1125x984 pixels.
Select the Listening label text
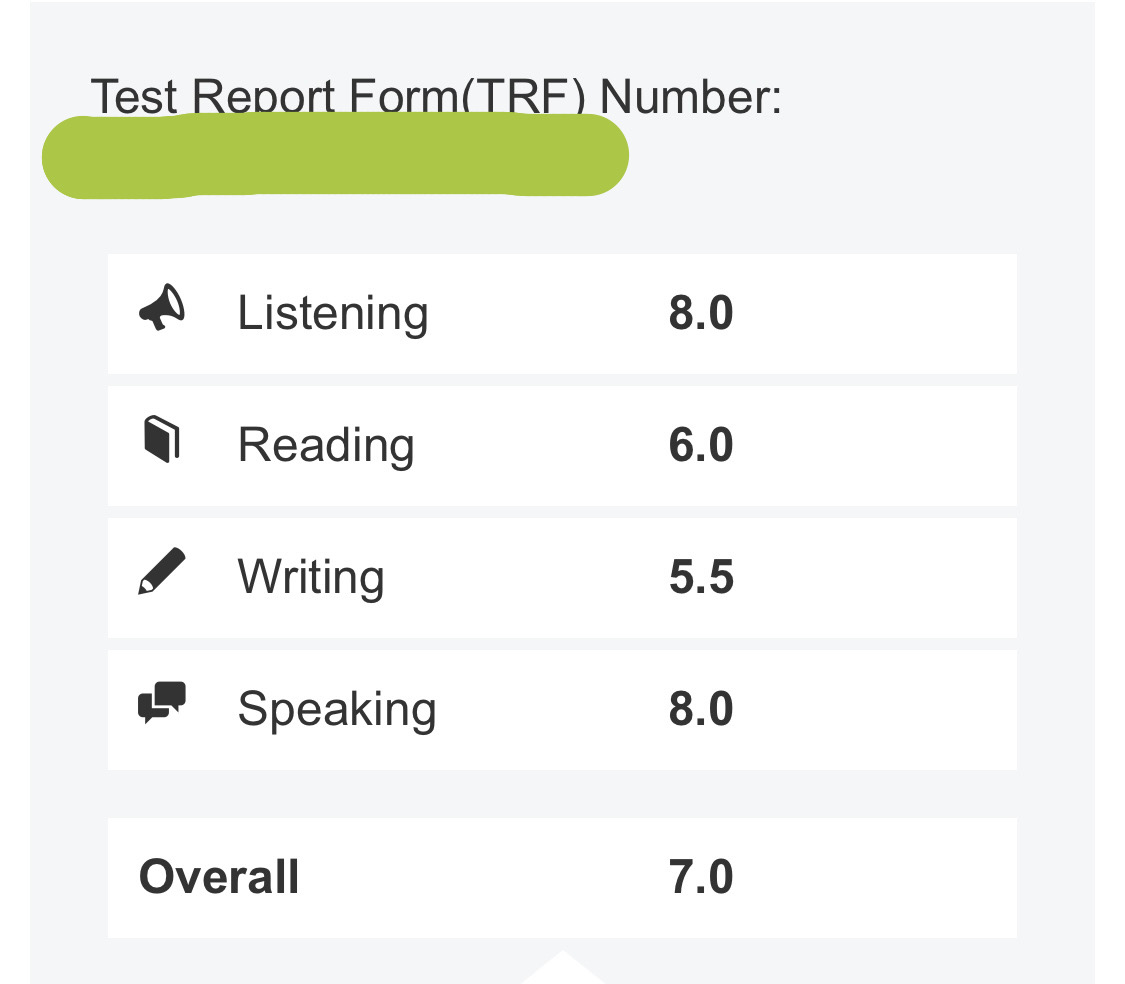(333, 314)
